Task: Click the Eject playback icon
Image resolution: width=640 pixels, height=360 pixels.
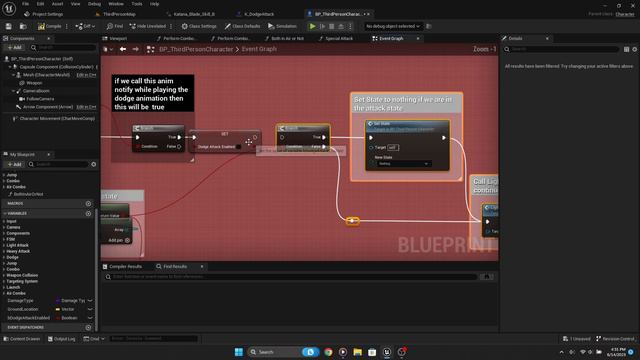Action: tap(341, 26)
